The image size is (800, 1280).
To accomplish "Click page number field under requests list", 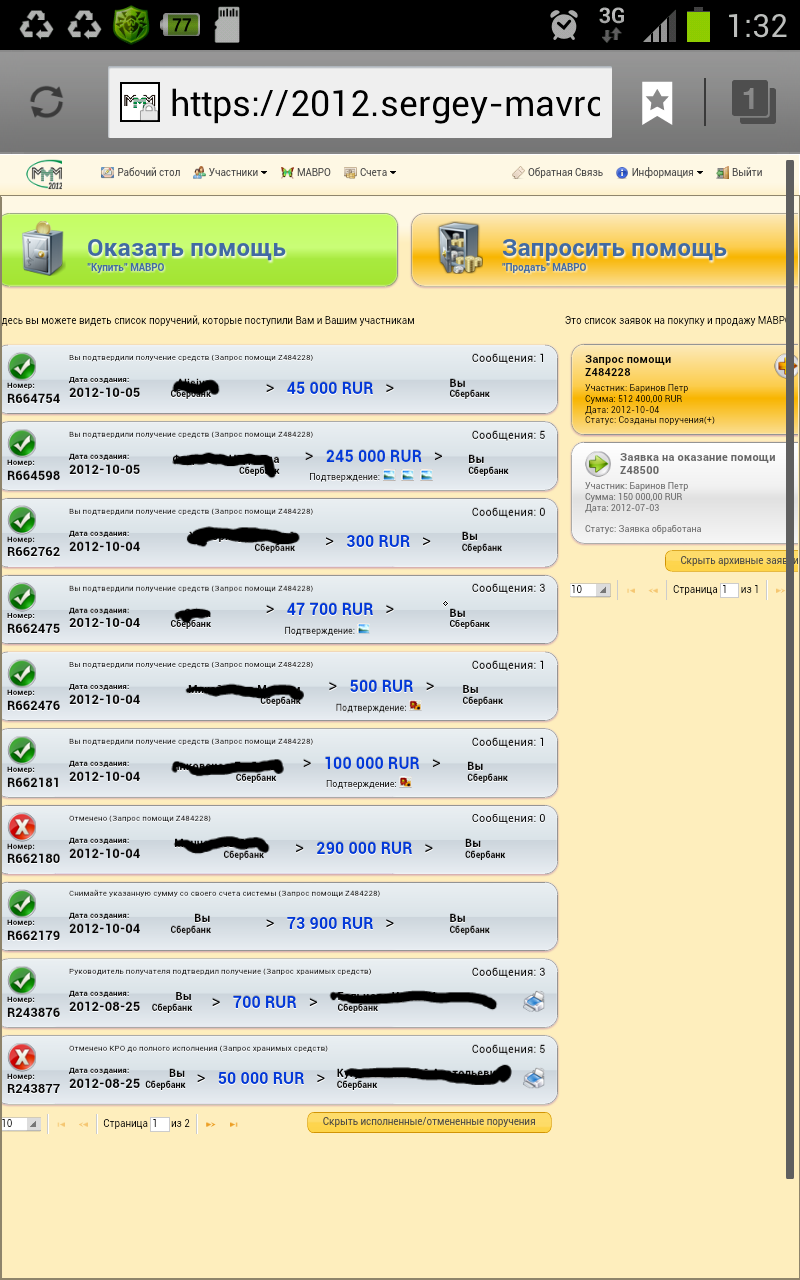I will pos(729,590).
